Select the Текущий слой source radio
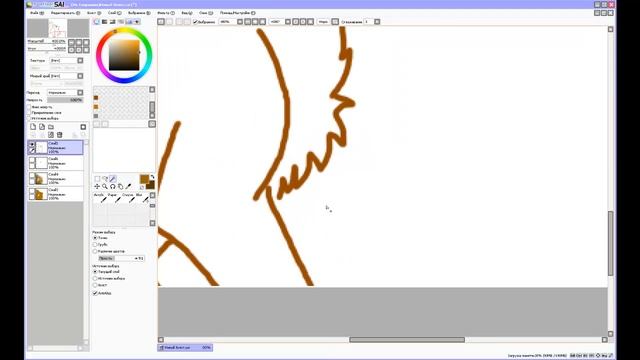The height and width of the screenshot is (360, 640). [95, 271]
